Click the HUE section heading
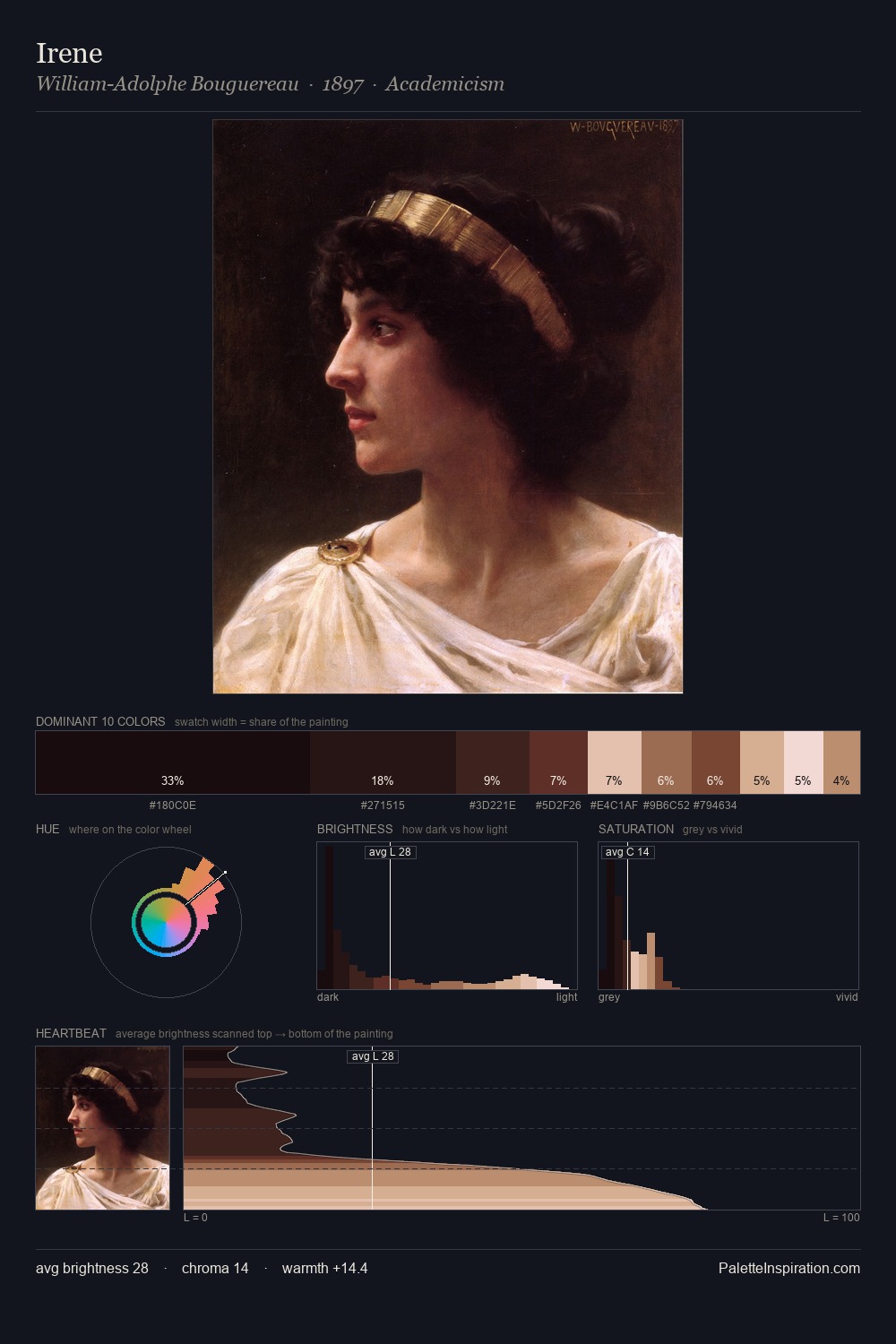 click(x=47, y=829)
